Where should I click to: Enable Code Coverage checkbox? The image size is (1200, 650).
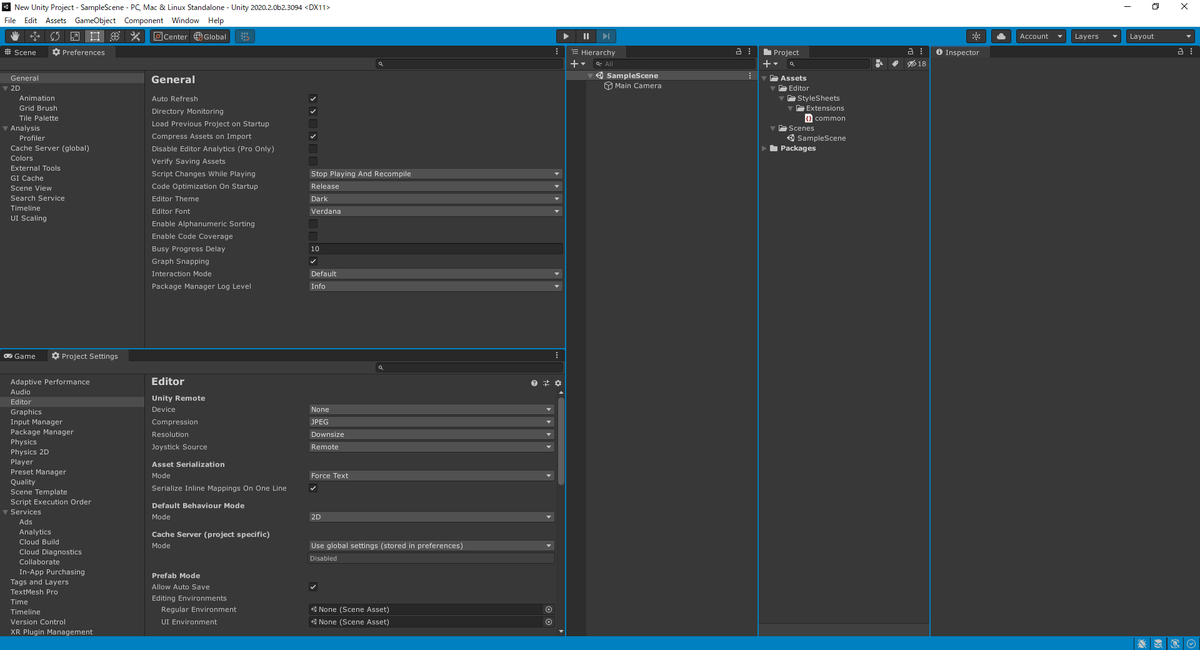[x=313, y=236]
